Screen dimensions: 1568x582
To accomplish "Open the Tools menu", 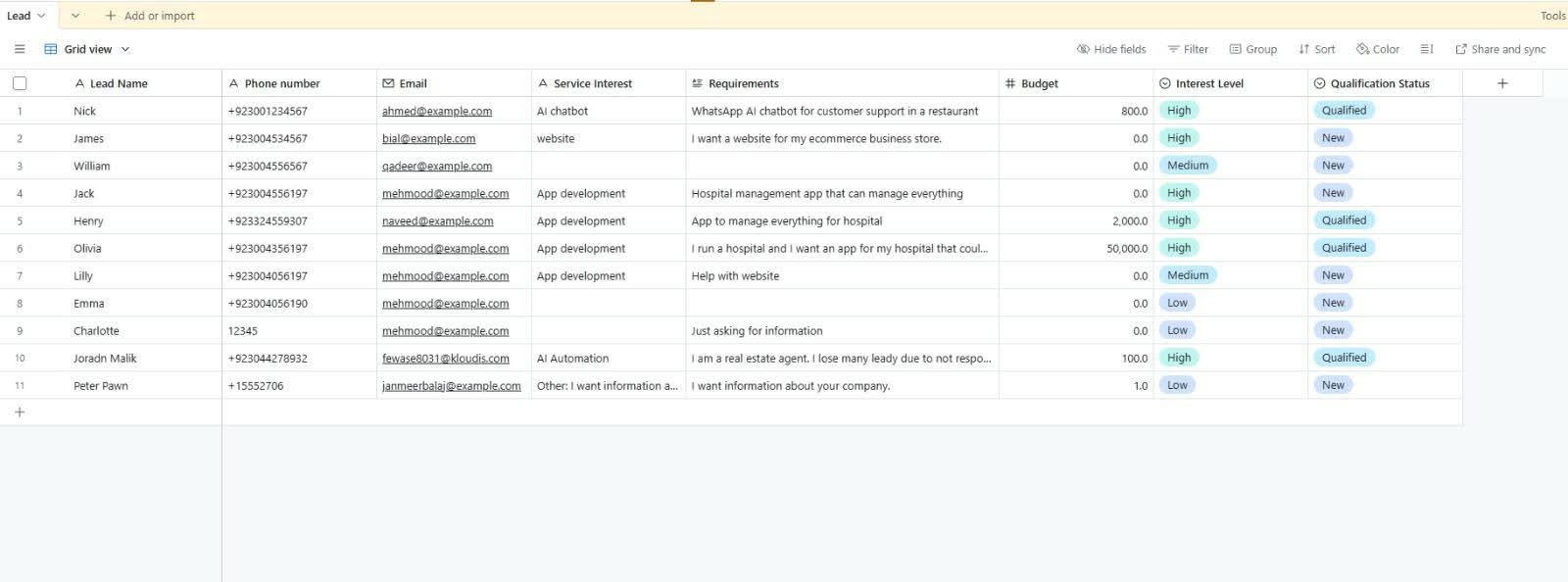I will coord(1552,16).
